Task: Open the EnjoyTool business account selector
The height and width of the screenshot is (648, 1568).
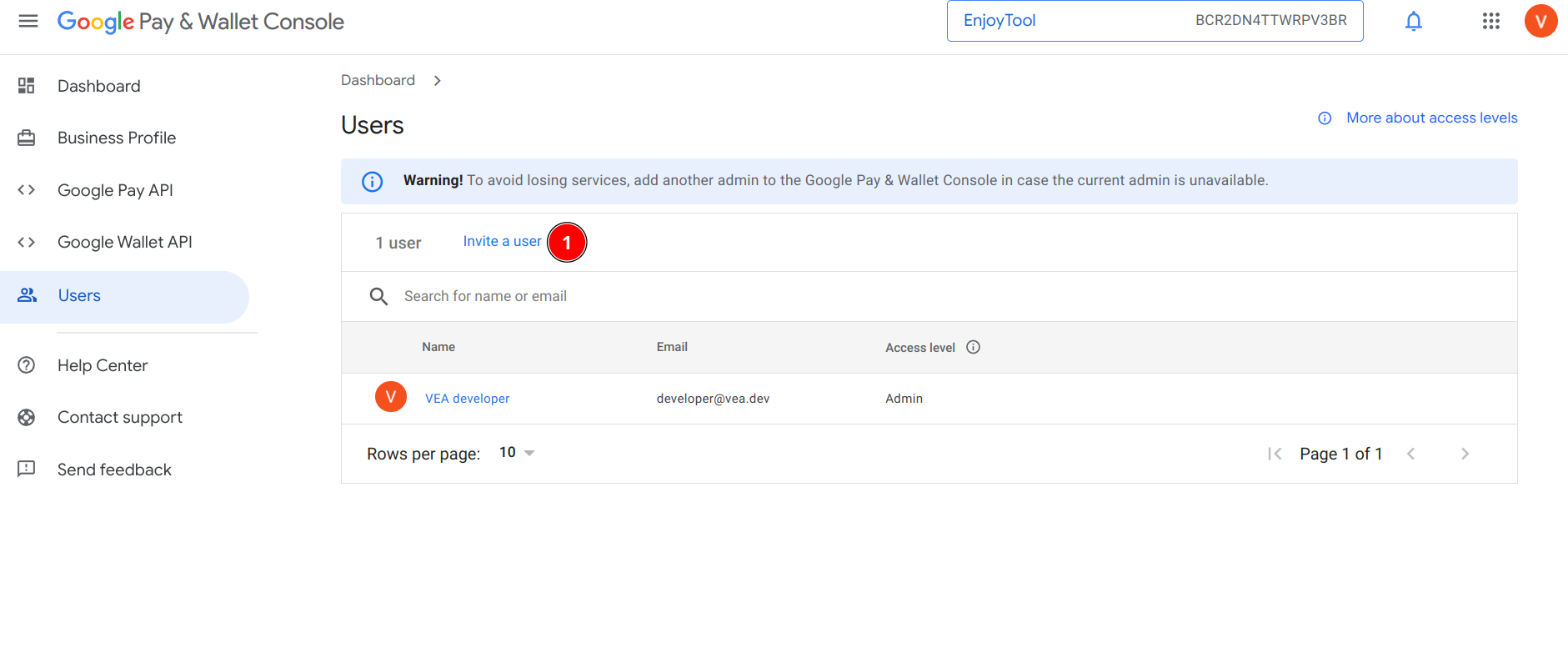Action: click(1155, 21)
